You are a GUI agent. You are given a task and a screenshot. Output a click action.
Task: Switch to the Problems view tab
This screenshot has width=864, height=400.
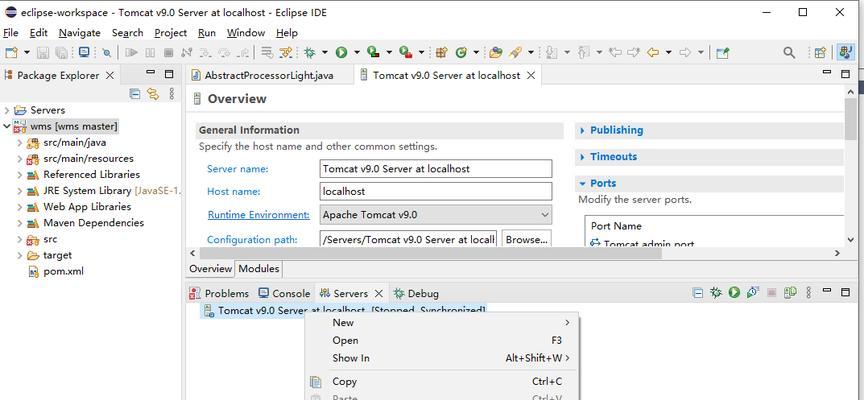coord(220,293)
